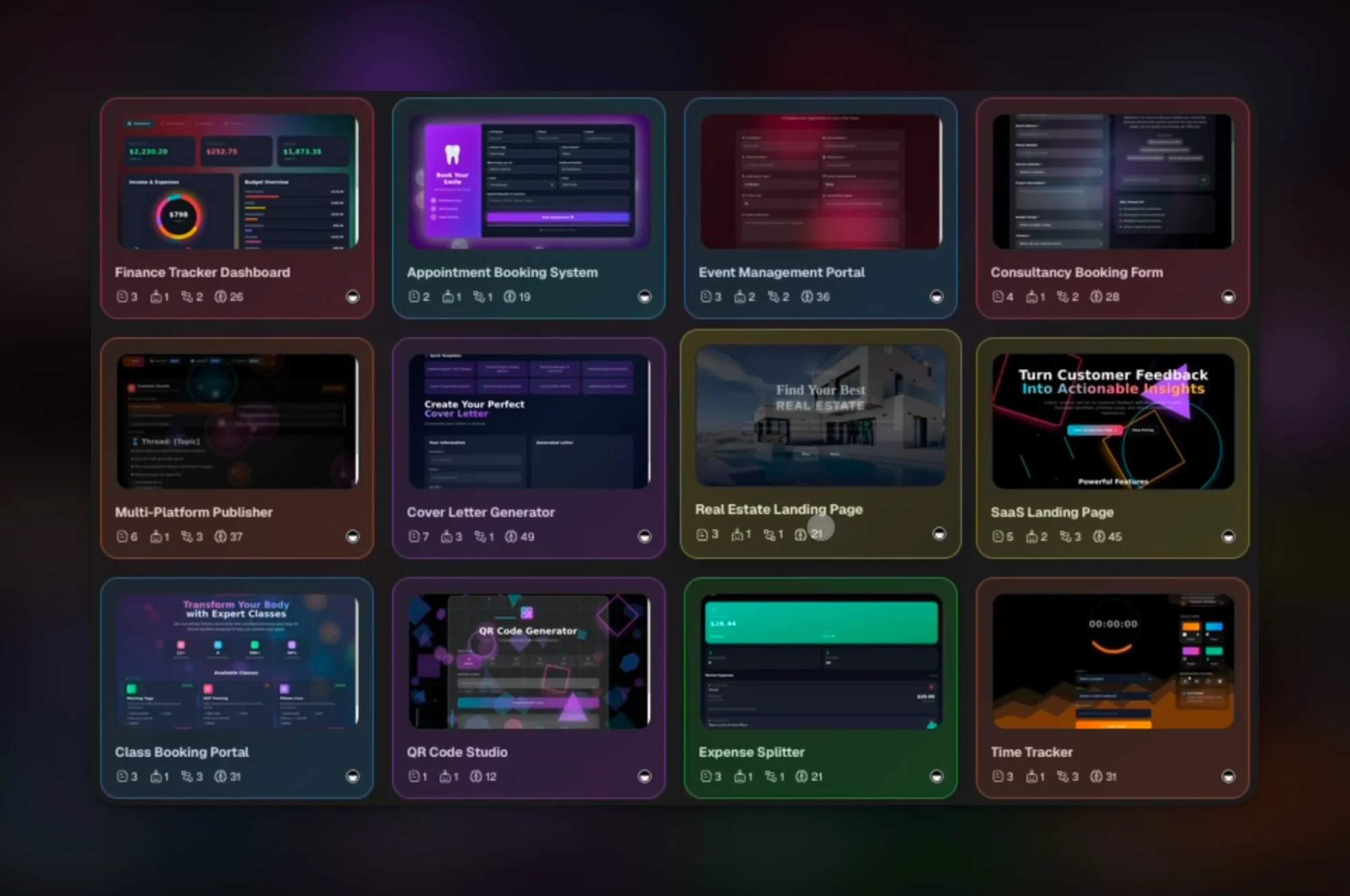This screenshot has height=896, width=1350.
Task: Click the brain icon on Appointment Booking System
Action: pos(510,297)
